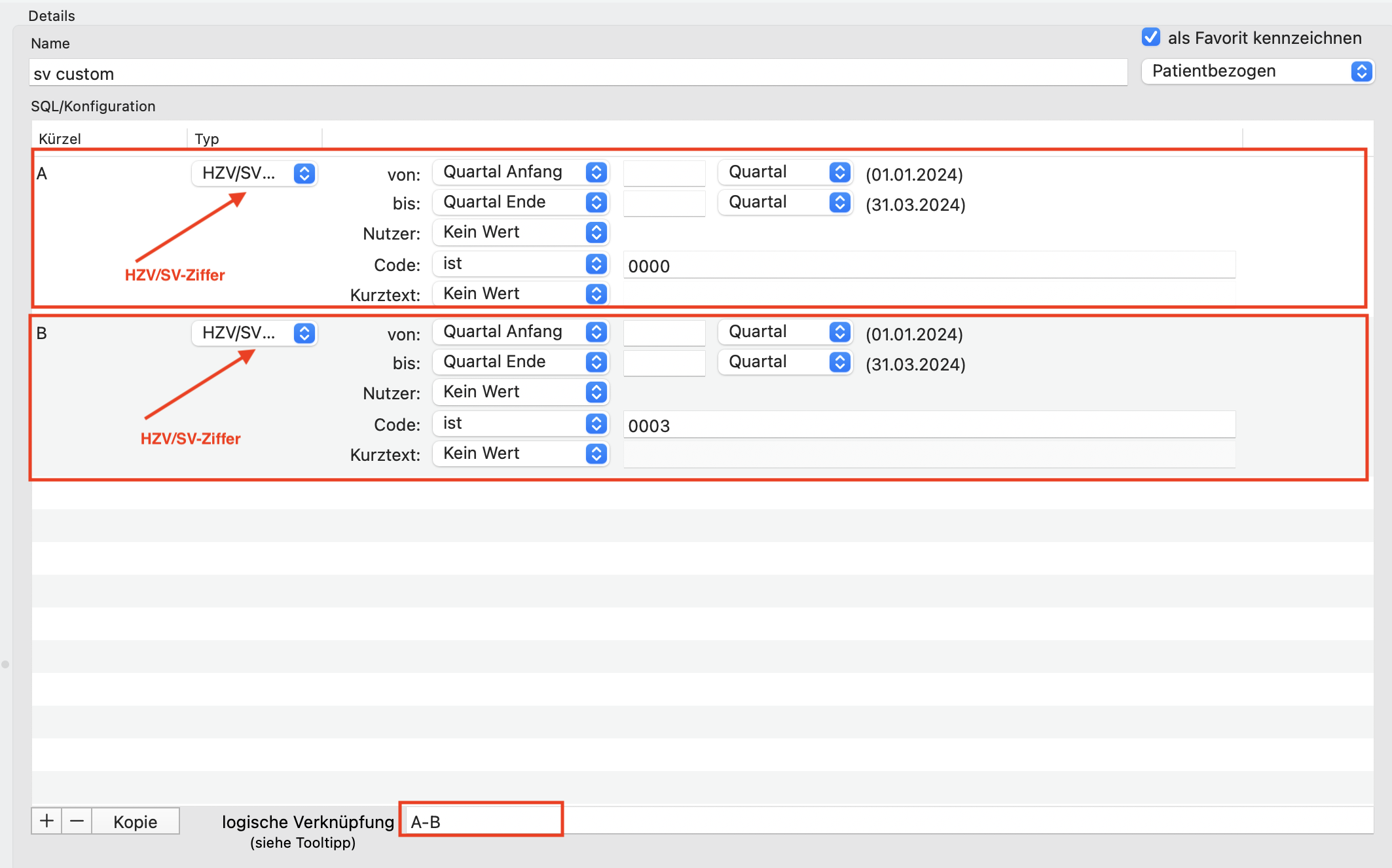The image size is (1392, 868).
Task: Click the minus button to remove row
Action: coord(77,821)
